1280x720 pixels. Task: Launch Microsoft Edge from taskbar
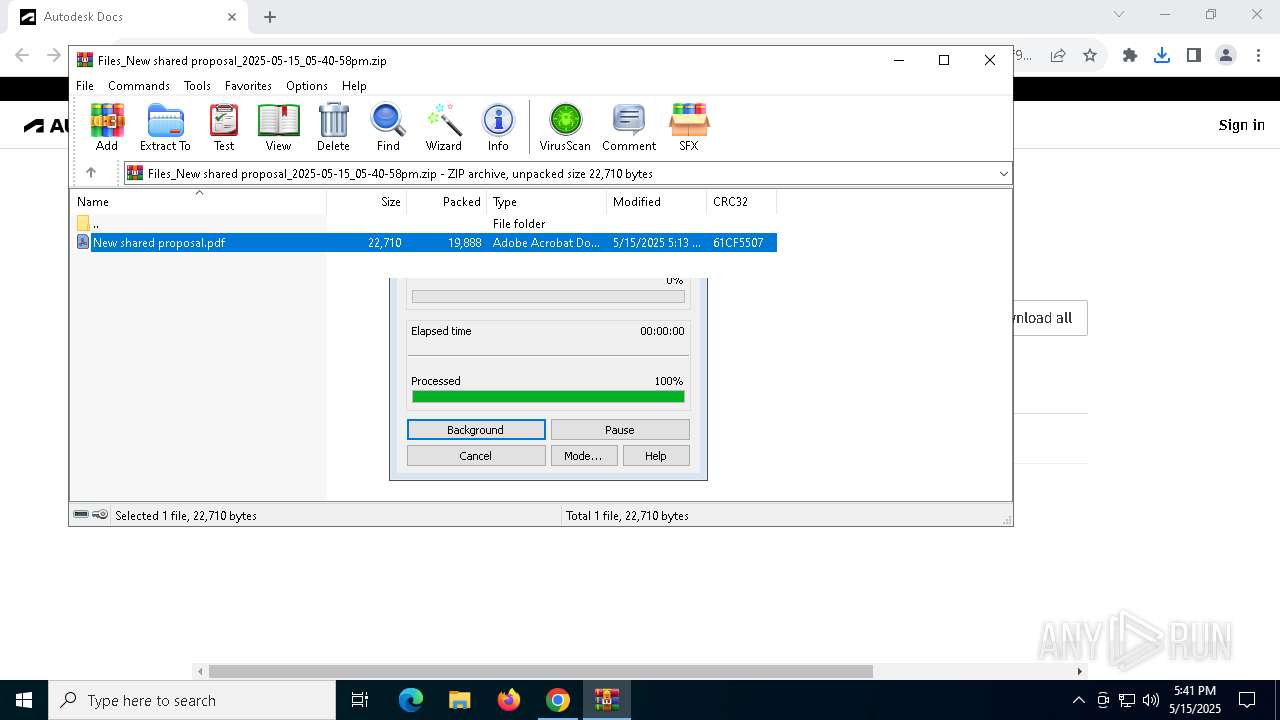[x=411, y=700]
